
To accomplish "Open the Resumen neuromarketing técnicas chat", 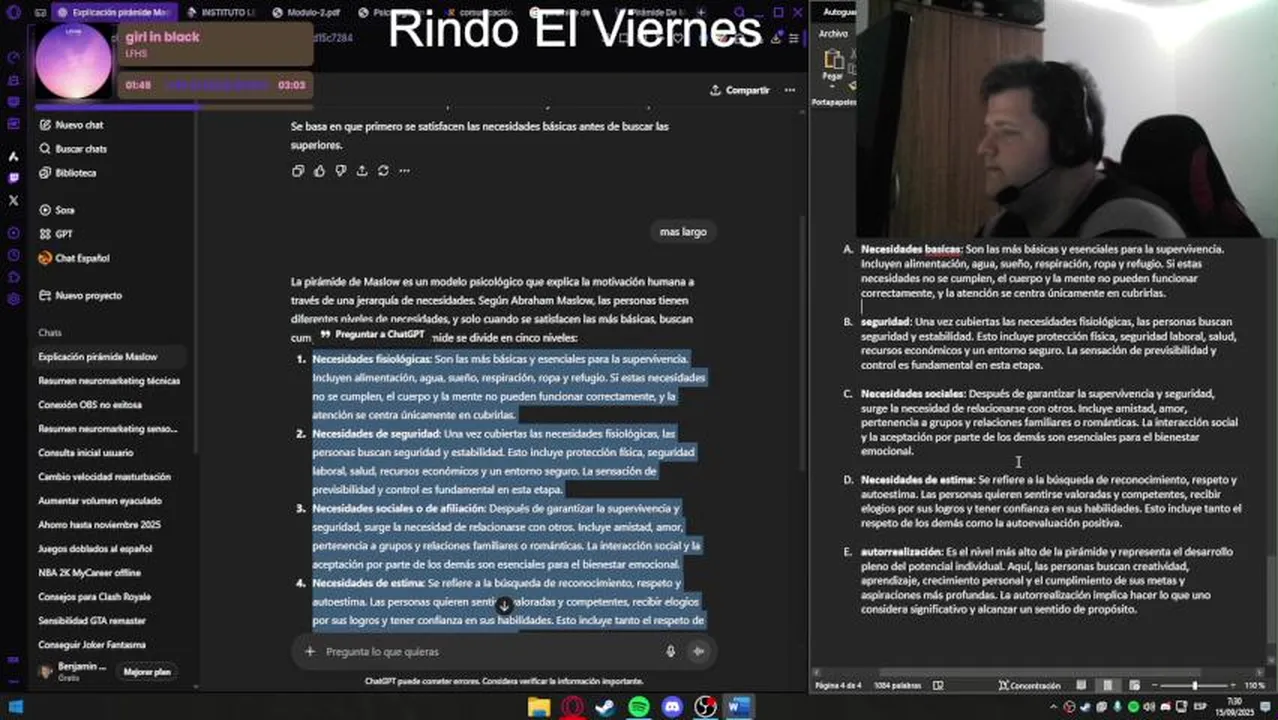I will 109,381.
